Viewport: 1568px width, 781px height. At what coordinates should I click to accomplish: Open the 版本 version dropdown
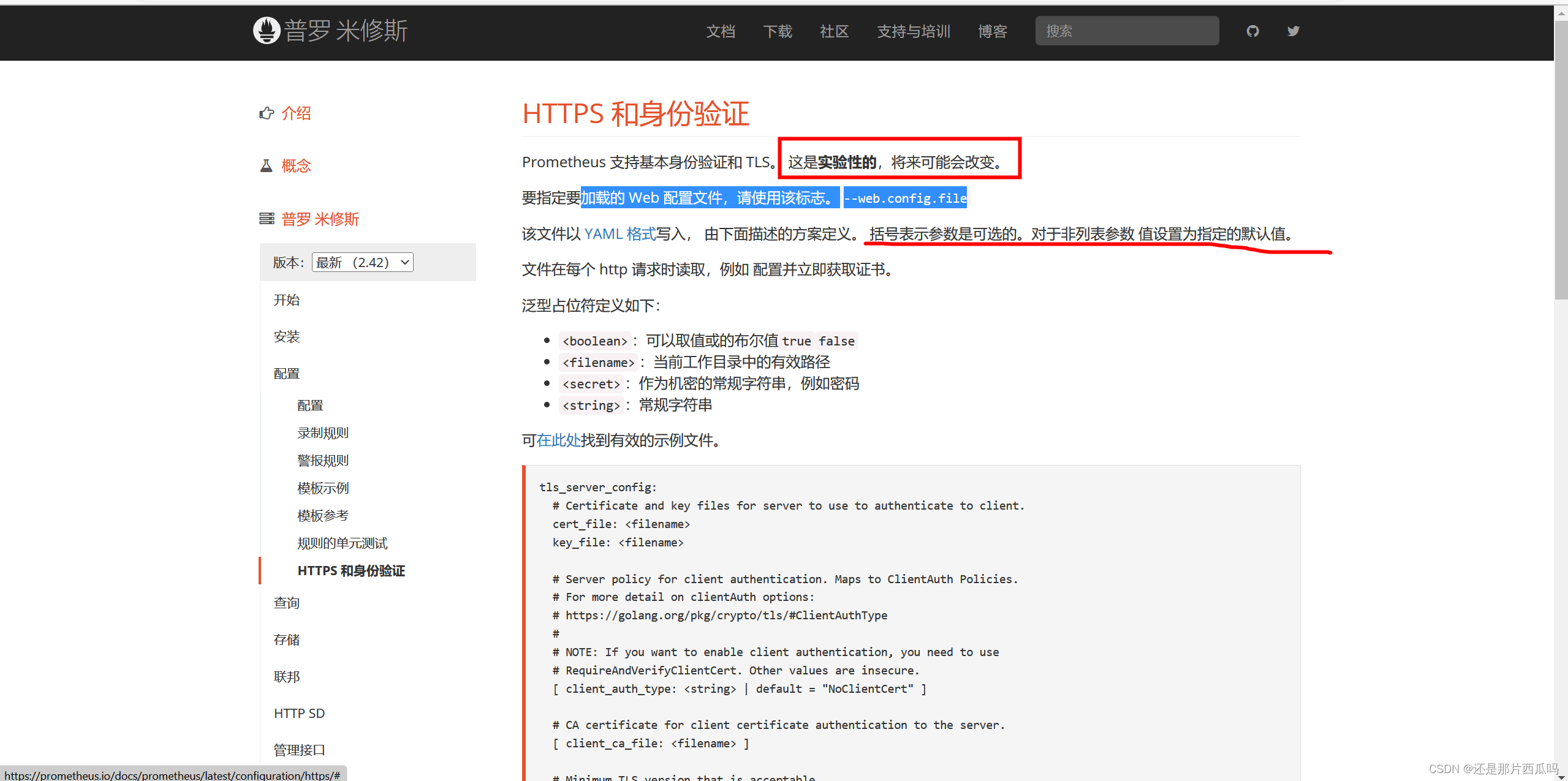coord(363,262)
